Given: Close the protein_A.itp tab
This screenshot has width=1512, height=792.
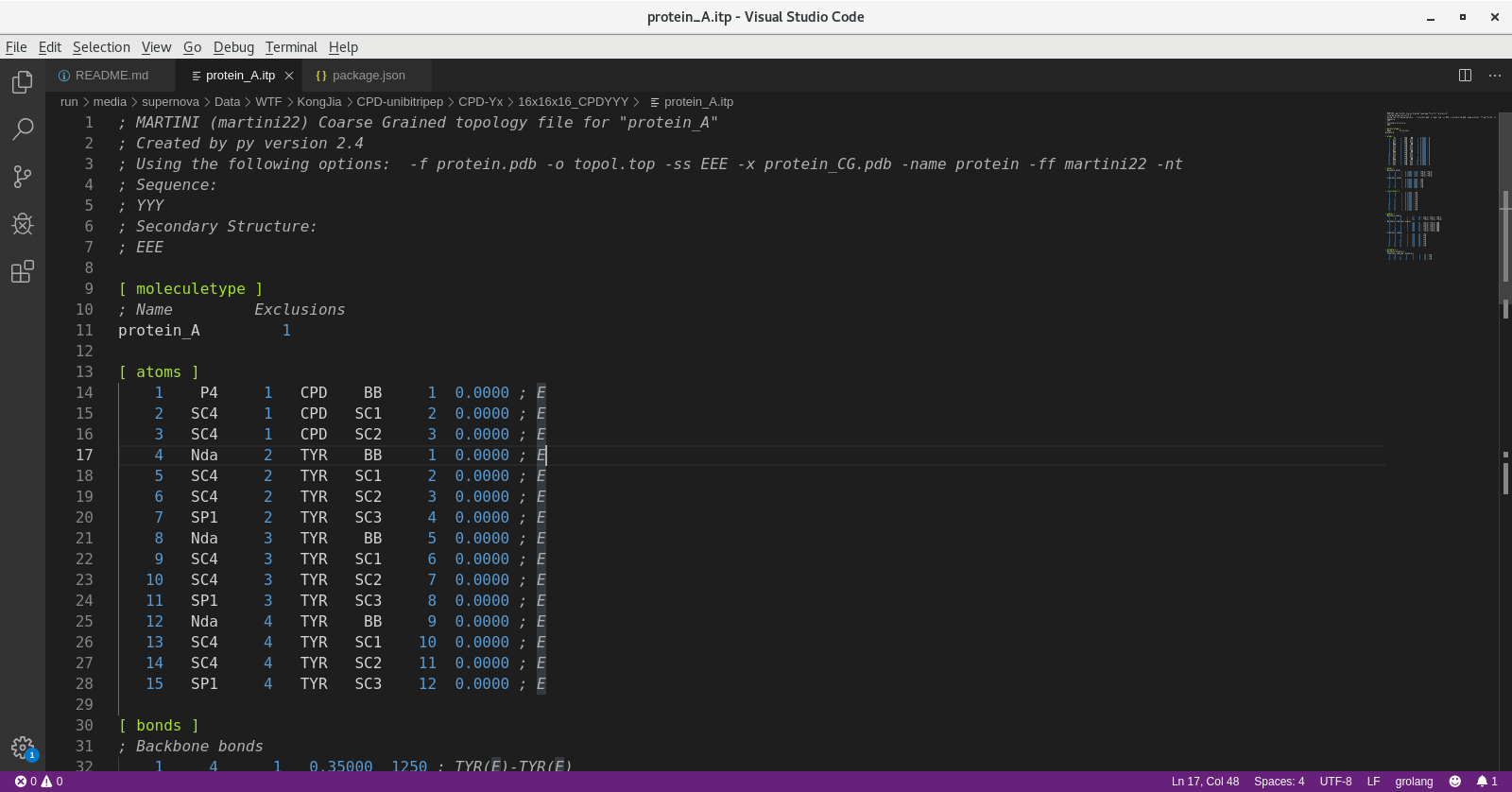Looking at the screenshot, I should pos(289,76).
